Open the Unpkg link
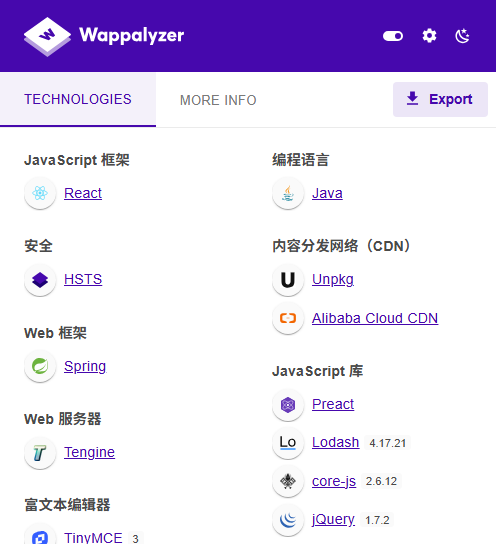 coord(333,280)
